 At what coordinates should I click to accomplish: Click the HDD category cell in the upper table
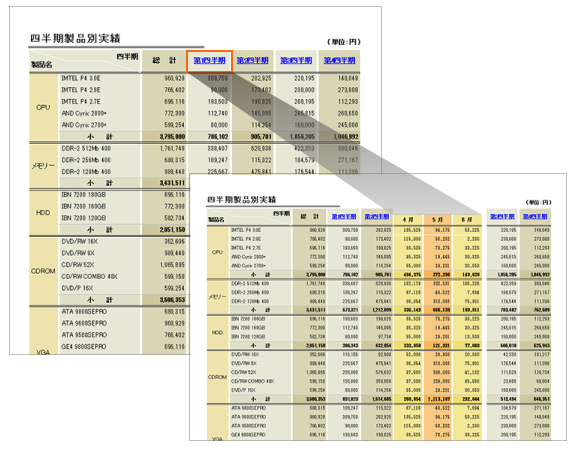click(x=43, y=213)
